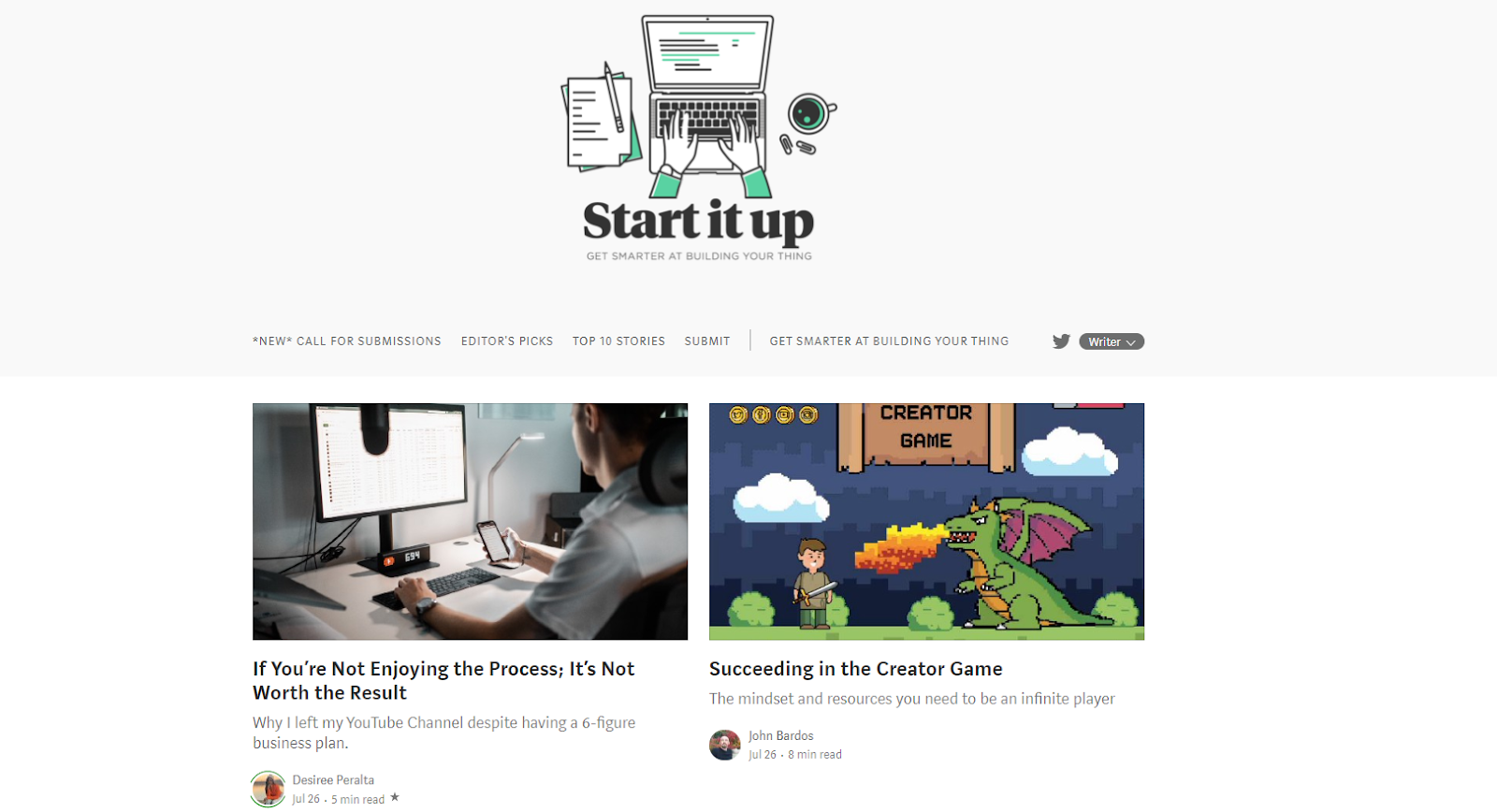Open article If You're Not Enjoying the Process
The image size is (1497, 812).
(x=443, y=681)
